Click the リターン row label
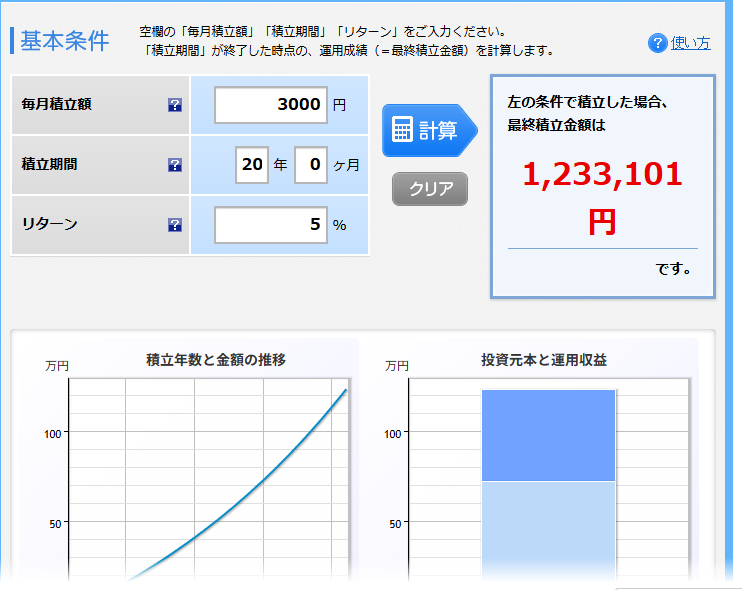This screenshot has height=590, width=742. (x=49, y=225)
